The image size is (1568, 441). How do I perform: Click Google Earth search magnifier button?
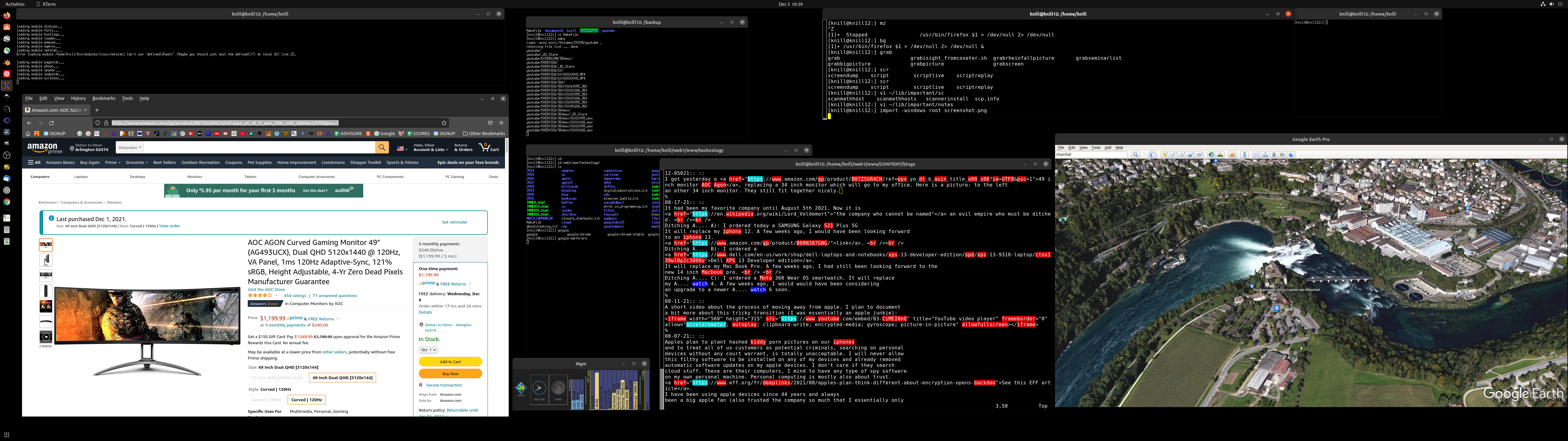pos(1136,155)
